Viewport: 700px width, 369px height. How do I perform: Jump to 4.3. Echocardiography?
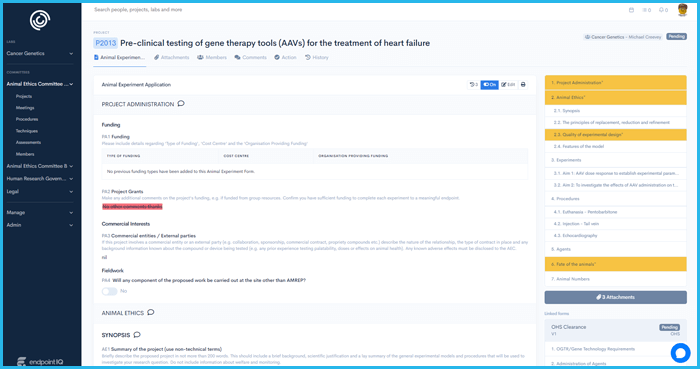[x=616, y=236]
